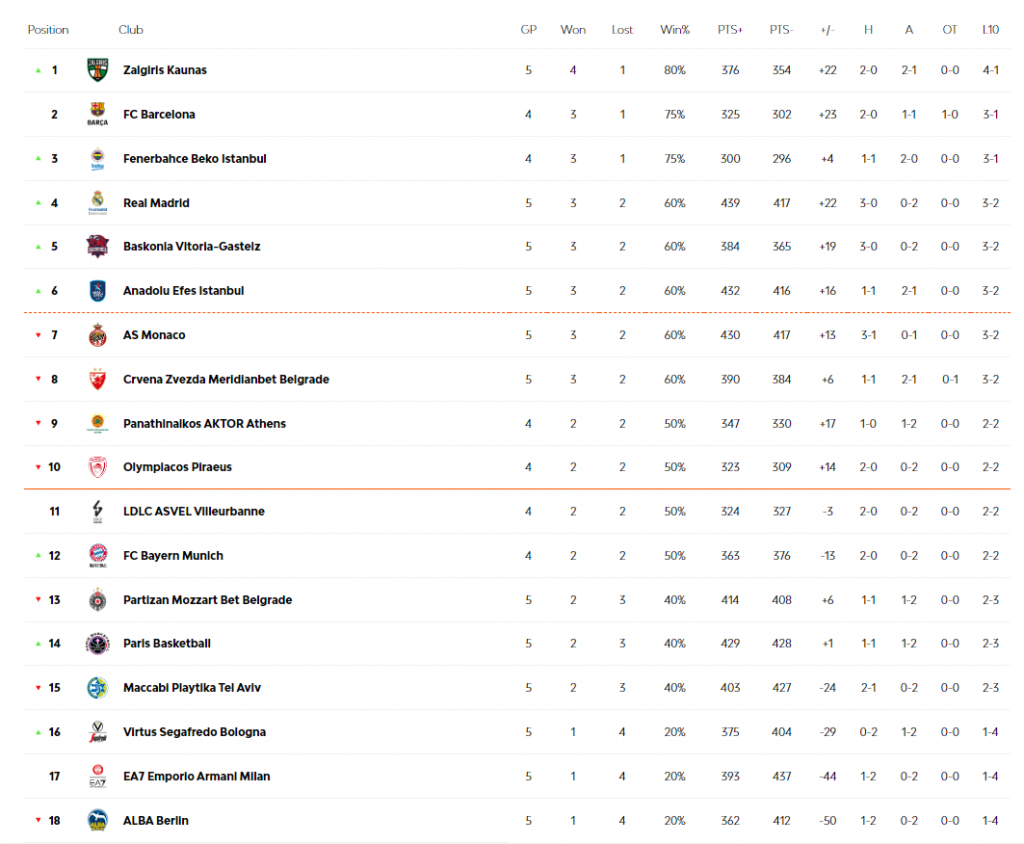Click the Zalgiris Kaunas club logo
This screenshot has width=1024, height=844.
(x=97, y=71)
